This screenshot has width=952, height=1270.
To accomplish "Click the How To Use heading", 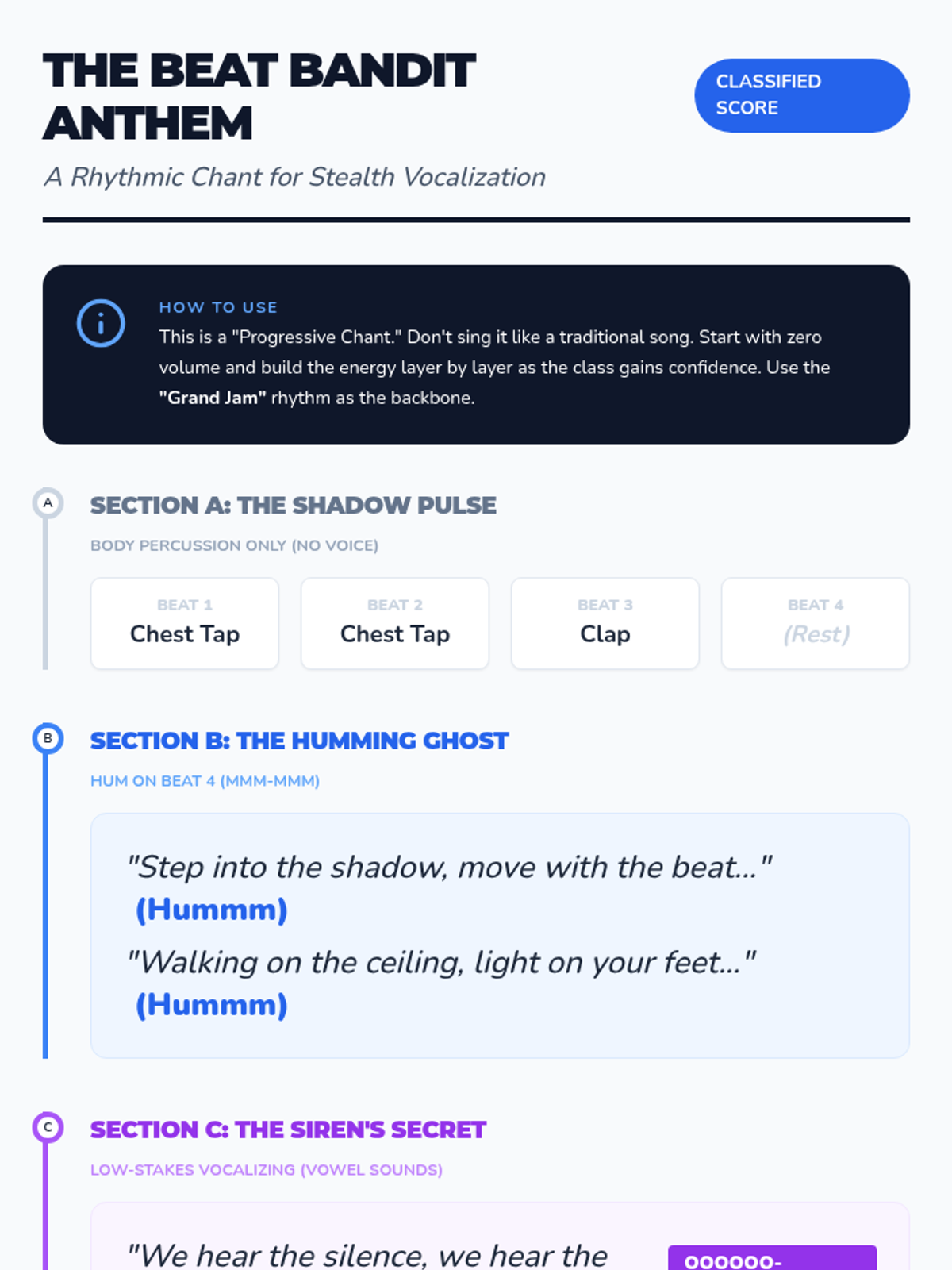I will [x=218, y=307].
